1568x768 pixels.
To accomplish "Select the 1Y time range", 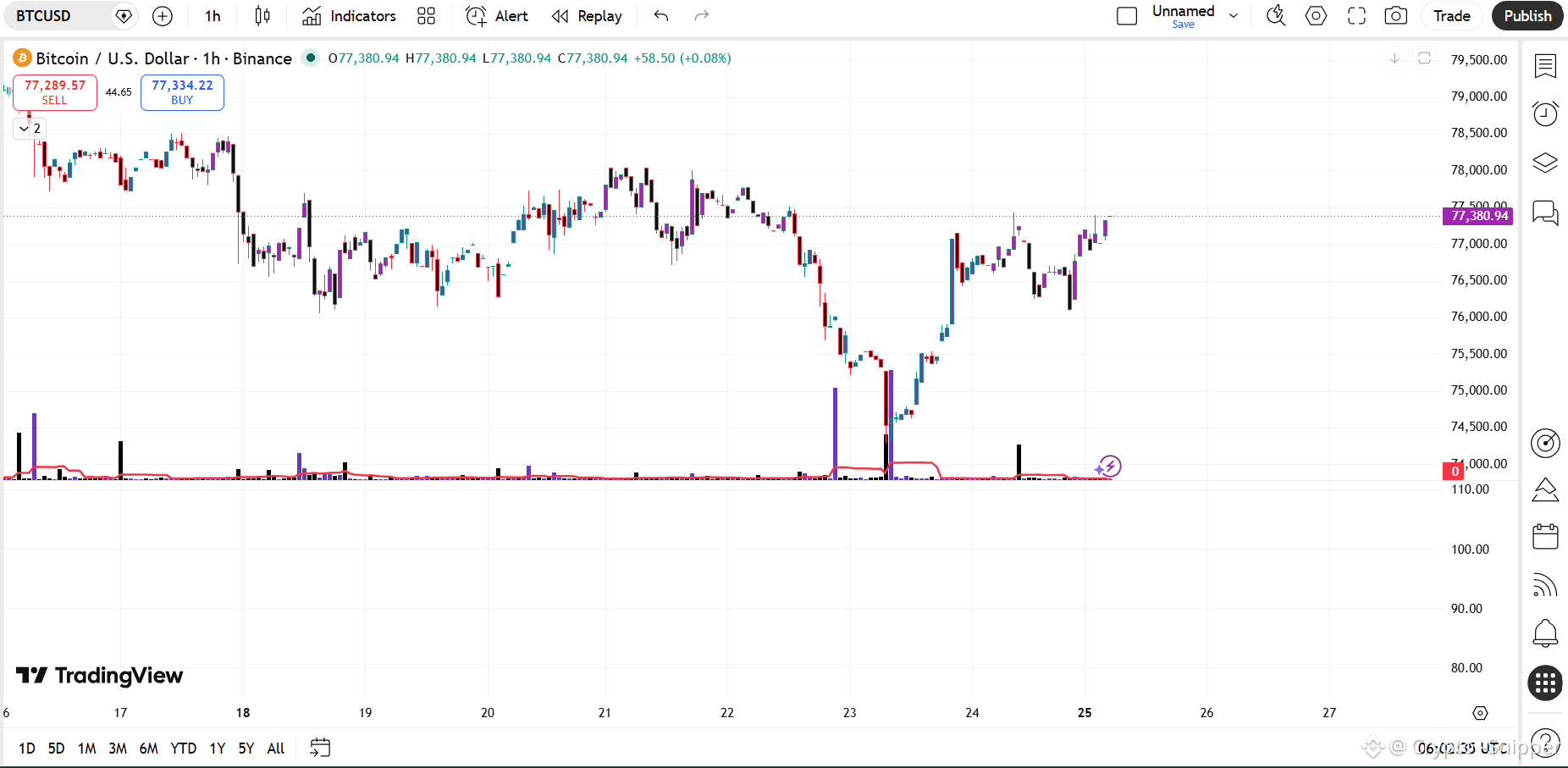I will tap(218, 749).
